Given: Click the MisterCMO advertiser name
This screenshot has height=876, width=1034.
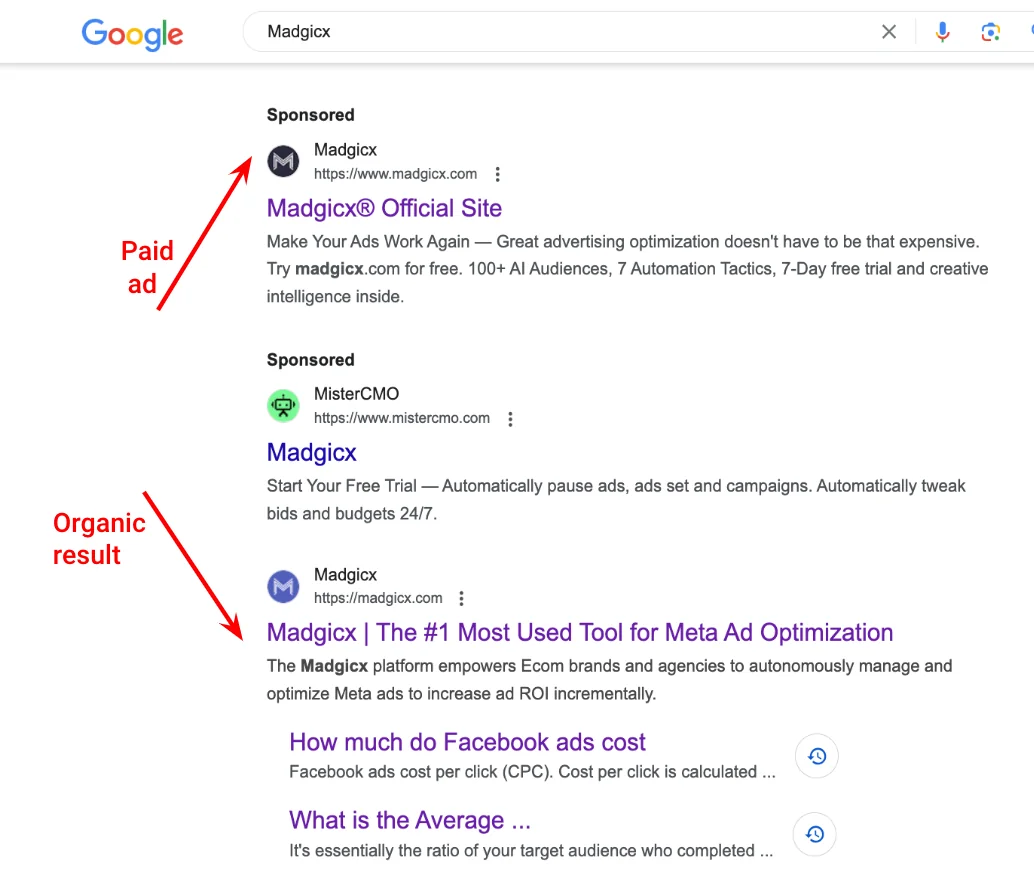Looking at the screenshot, I should pyautogui.click(x=356, y=394).
